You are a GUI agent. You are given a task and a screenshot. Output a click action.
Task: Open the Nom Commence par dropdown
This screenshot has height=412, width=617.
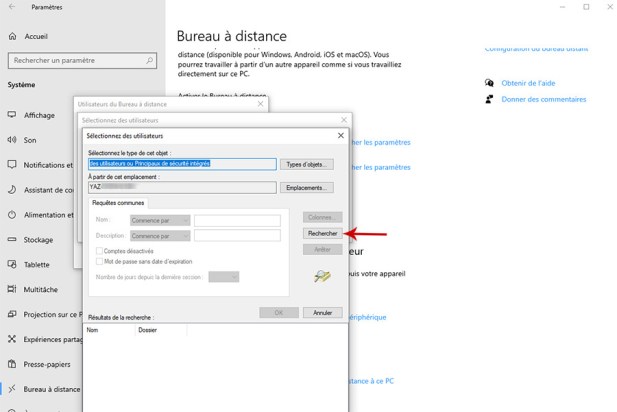click(160, 220)
